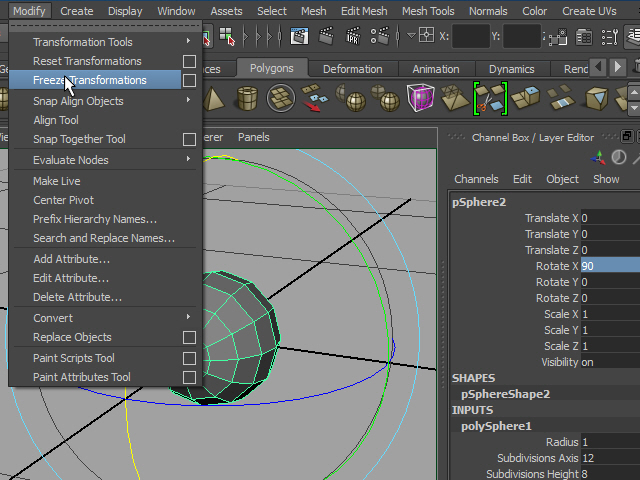Open the Mesh Tools menu

pos(428,11)
